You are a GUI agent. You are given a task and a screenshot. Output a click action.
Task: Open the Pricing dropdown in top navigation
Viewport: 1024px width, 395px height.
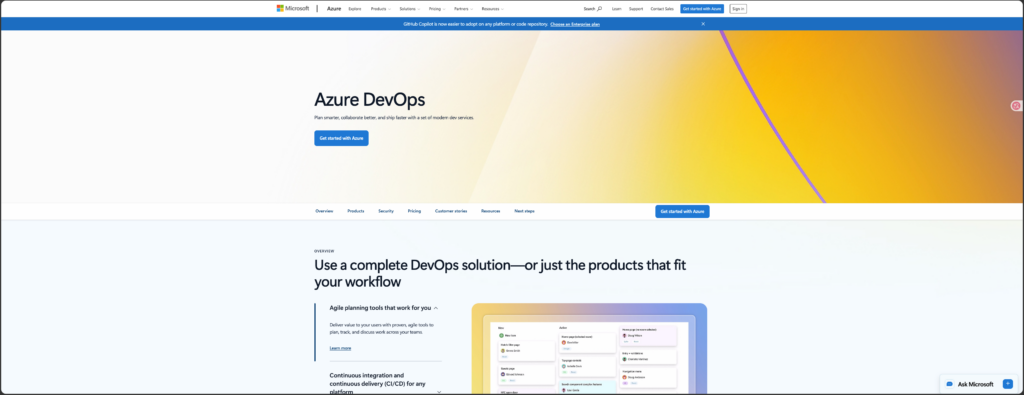pyautogui.click(x=438, y=9)
